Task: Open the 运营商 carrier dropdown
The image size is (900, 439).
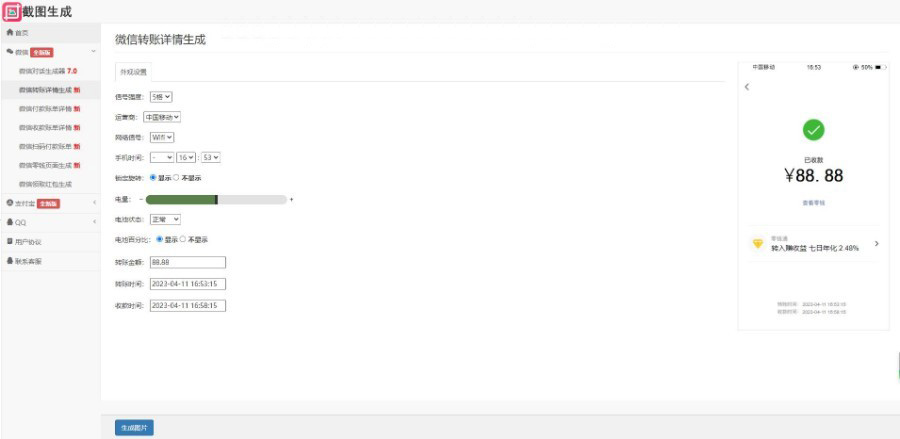Action: pyautogui.click(x=162, y=117)
